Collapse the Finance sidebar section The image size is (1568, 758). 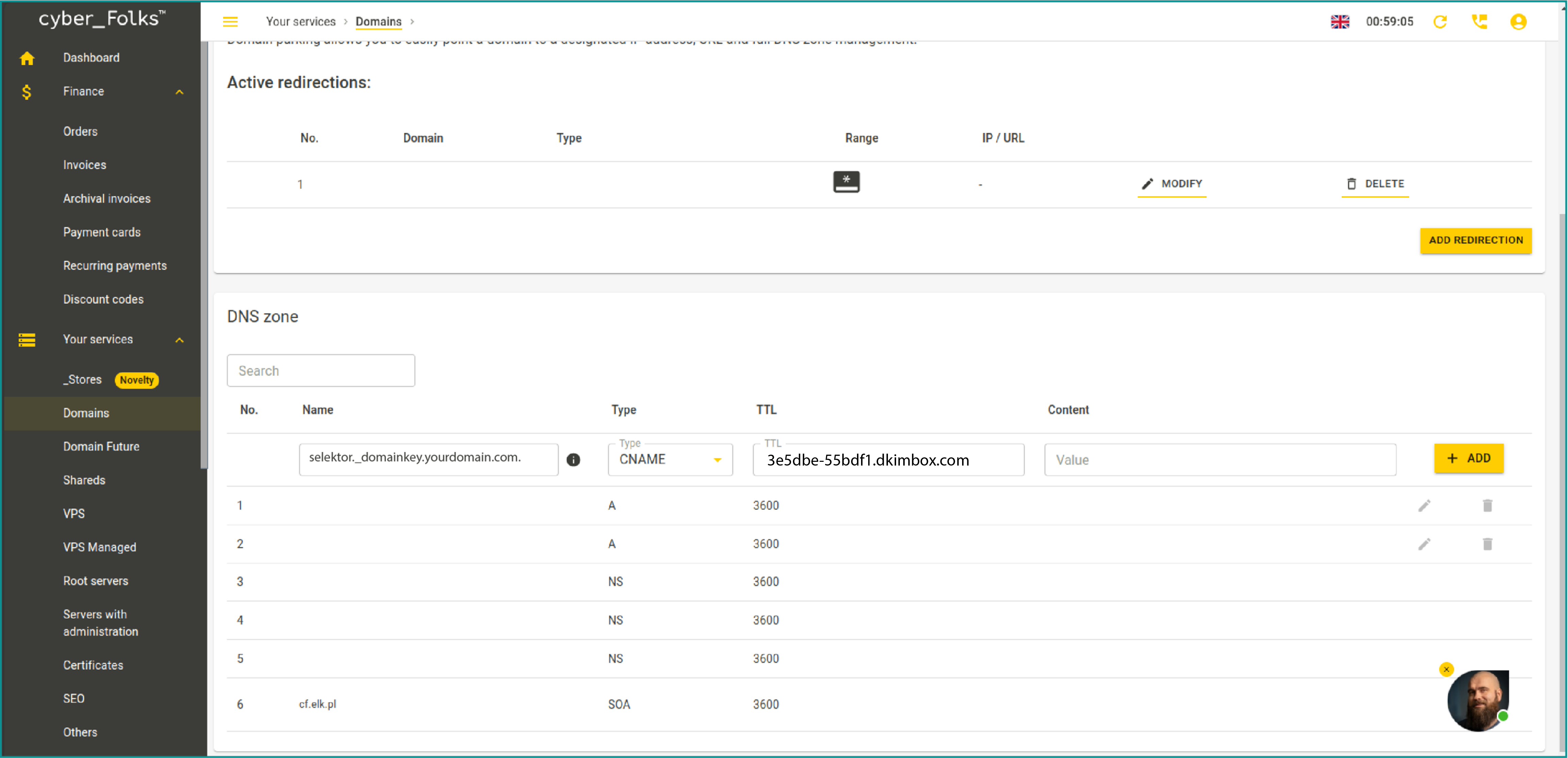click(179, 92)
